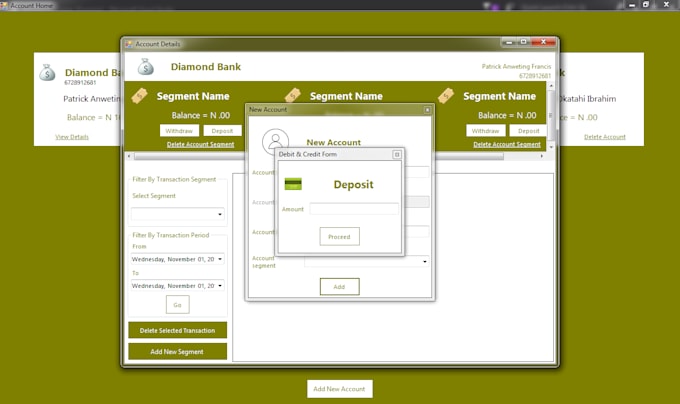Click Withdraw on the third segment
680x404 pixels.
(x=486, y=131)
